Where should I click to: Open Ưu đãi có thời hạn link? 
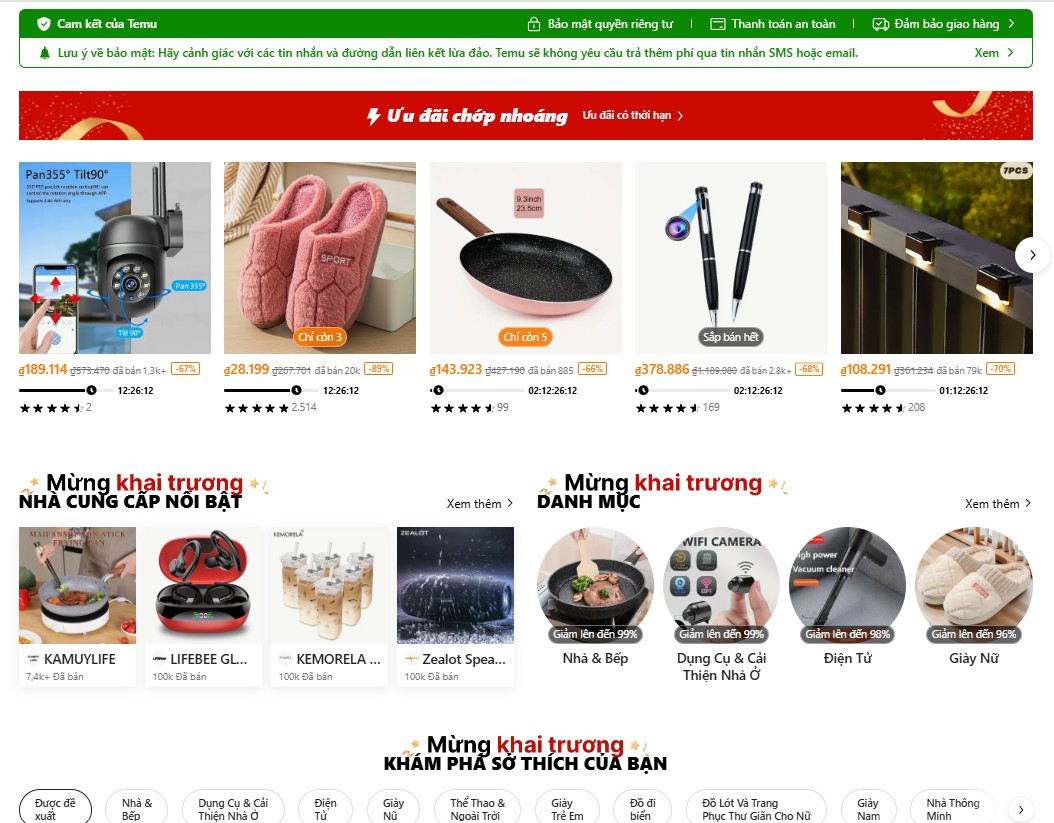(633, 116)
